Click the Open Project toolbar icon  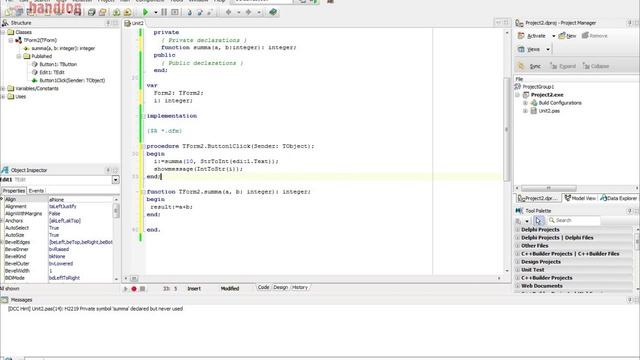102,12
